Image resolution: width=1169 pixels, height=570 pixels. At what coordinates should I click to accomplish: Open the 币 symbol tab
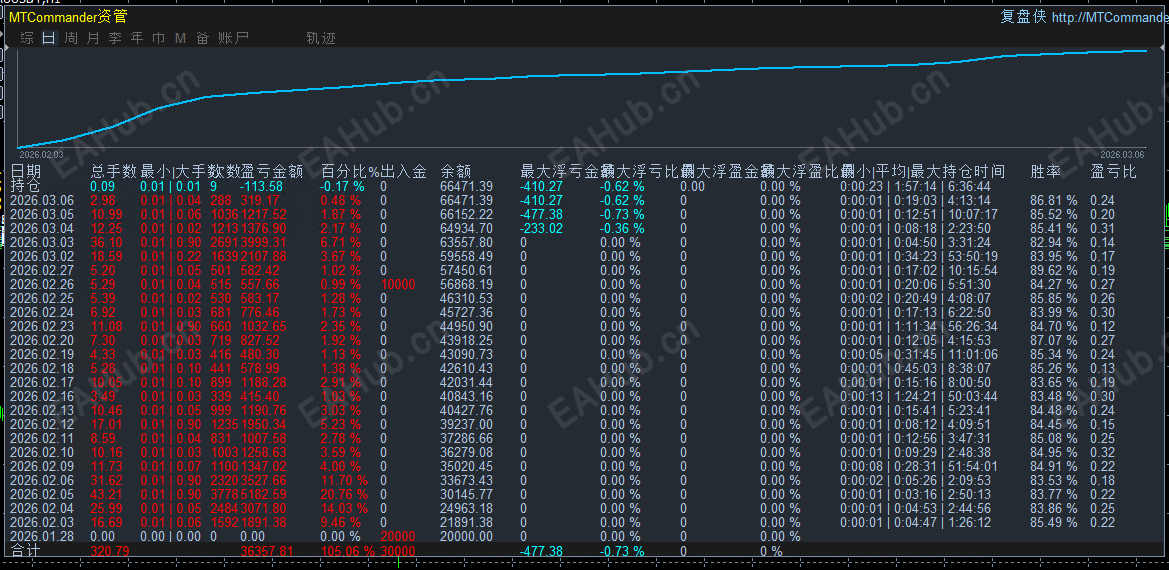click(x=158, y=38)
